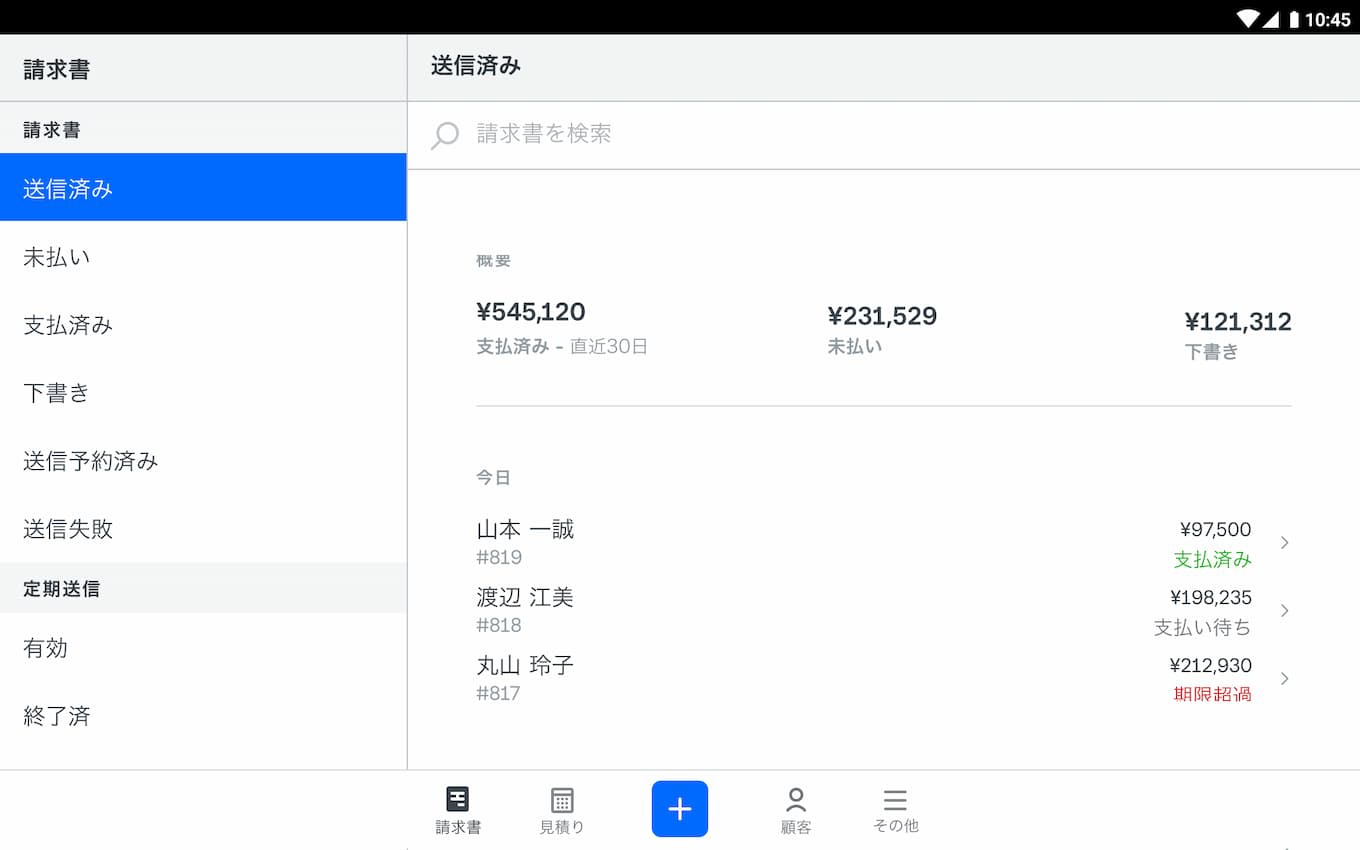
Task: Show 有効 recurring invoices
Action: 47,648
